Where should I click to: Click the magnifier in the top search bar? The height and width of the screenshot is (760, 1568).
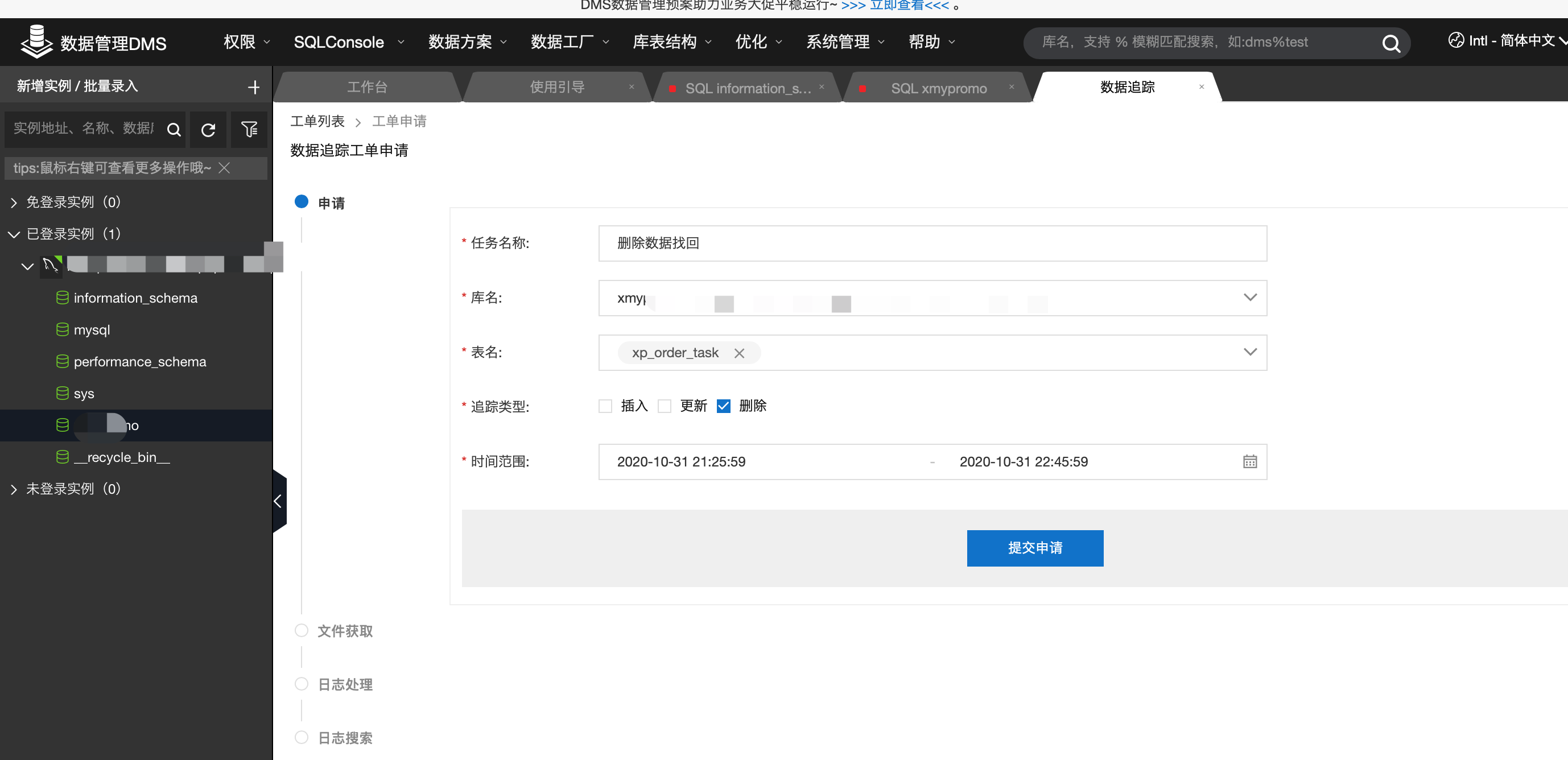1392,43
